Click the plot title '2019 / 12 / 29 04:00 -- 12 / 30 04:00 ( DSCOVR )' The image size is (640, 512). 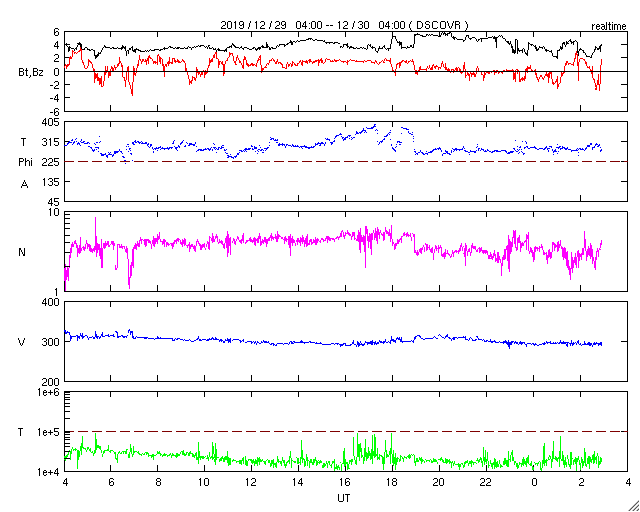(344, 25)
